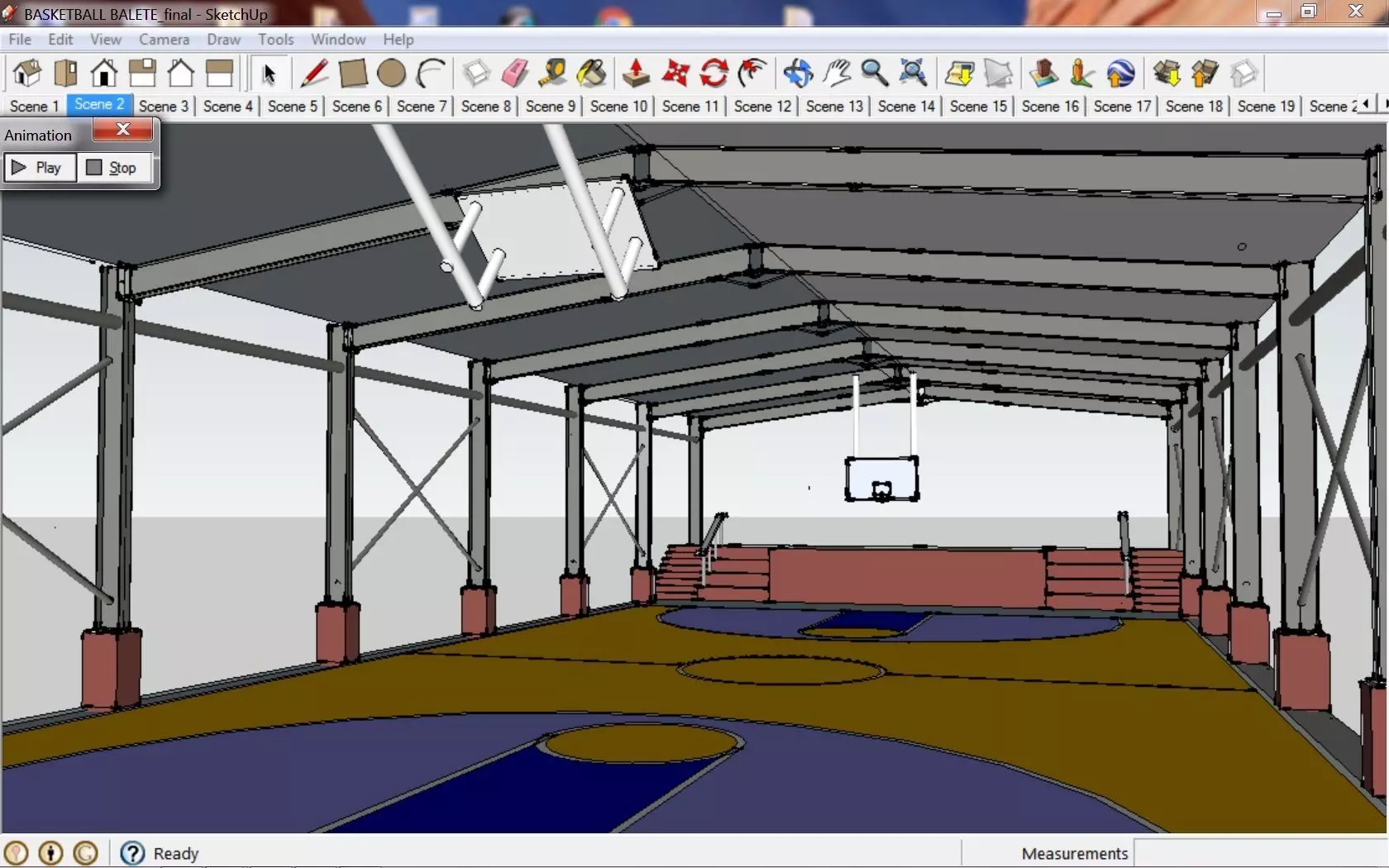Close the Animation dialog

click(x=122, y=129)
